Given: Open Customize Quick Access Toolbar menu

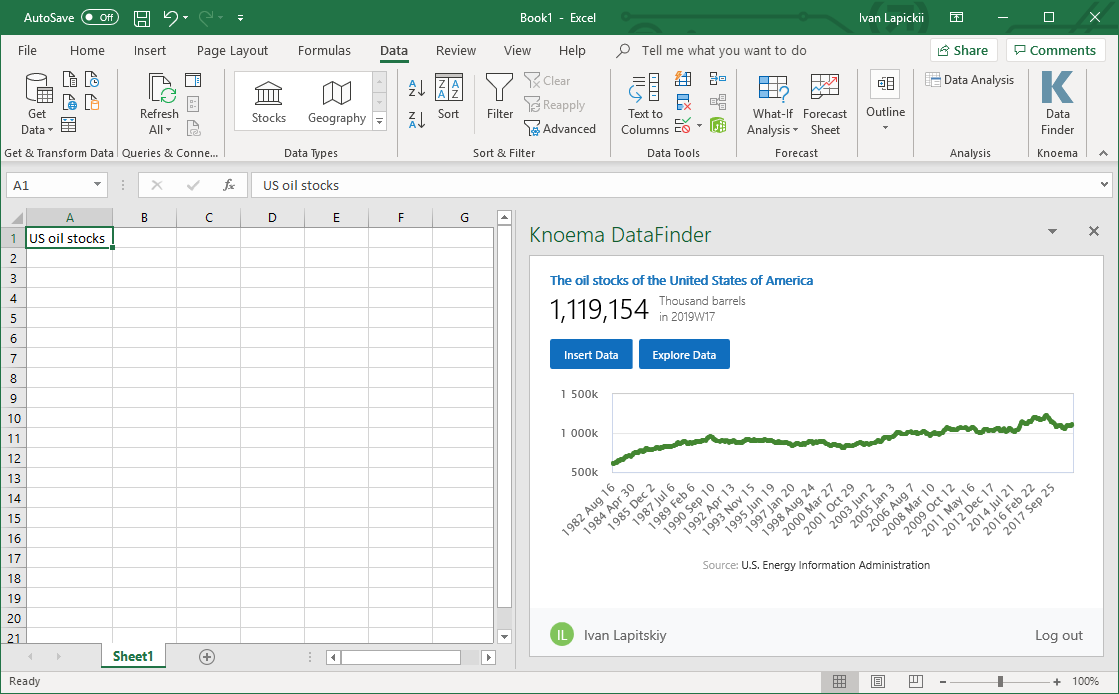Looking at the screenshot, I should (240, 18).
